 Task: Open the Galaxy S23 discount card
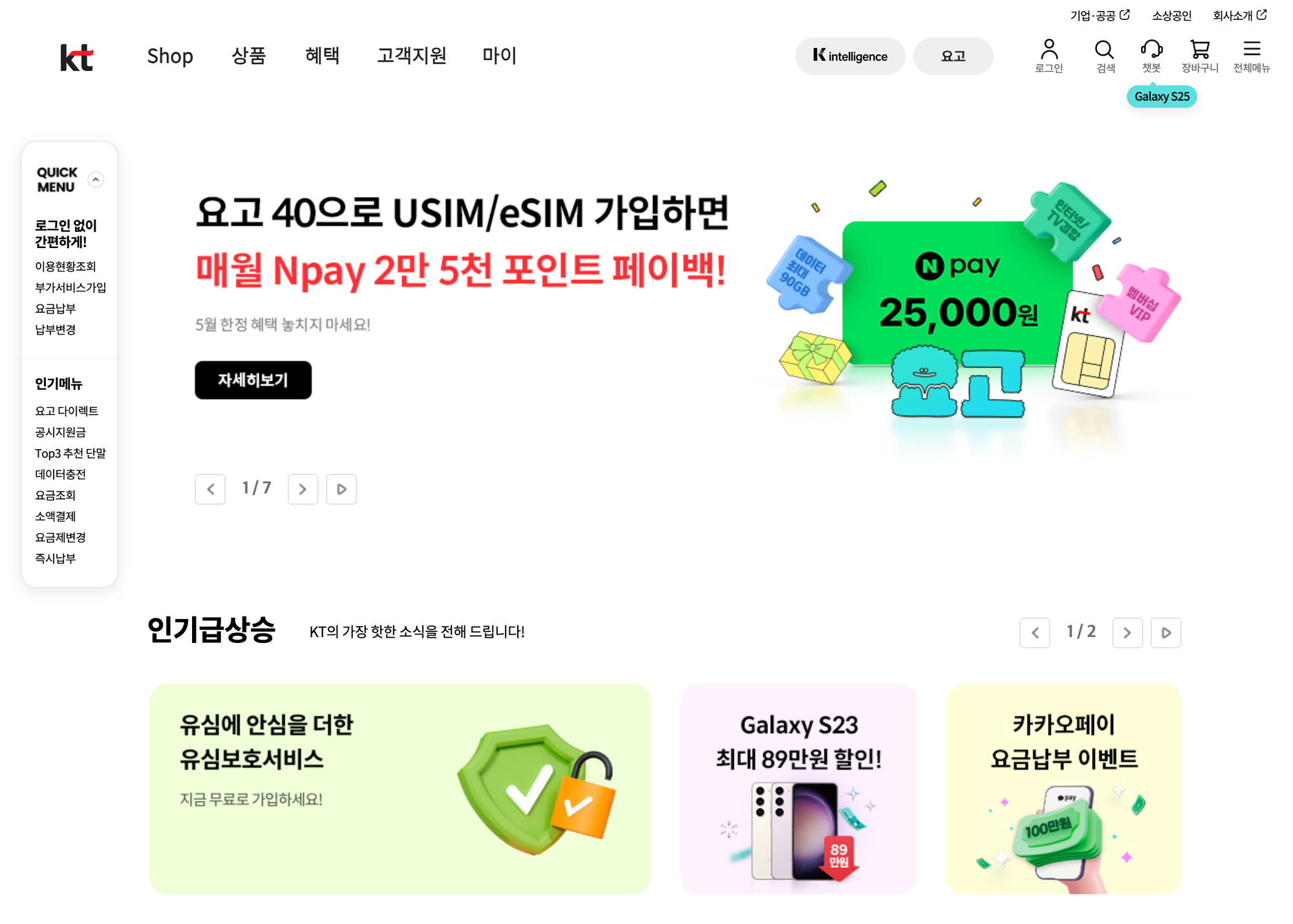coord(798,788)
